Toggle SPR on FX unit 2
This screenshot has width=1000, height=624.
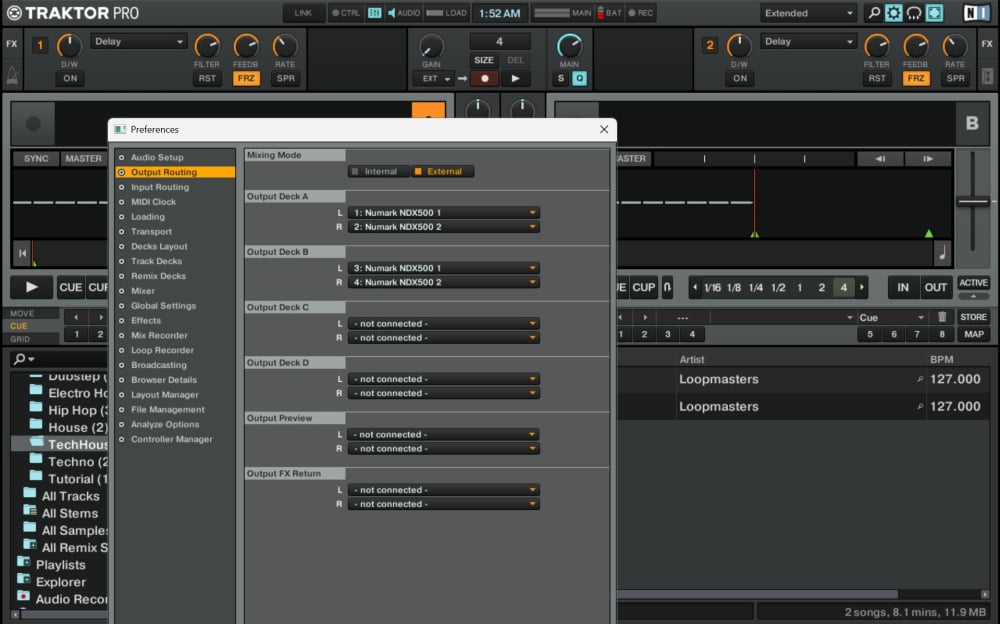pyautogui.click(x=955, y=78)
